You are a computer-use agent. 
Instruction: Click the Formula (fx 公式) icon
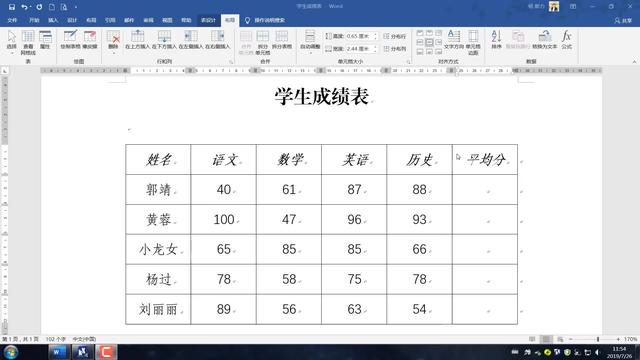click(567, 40)
